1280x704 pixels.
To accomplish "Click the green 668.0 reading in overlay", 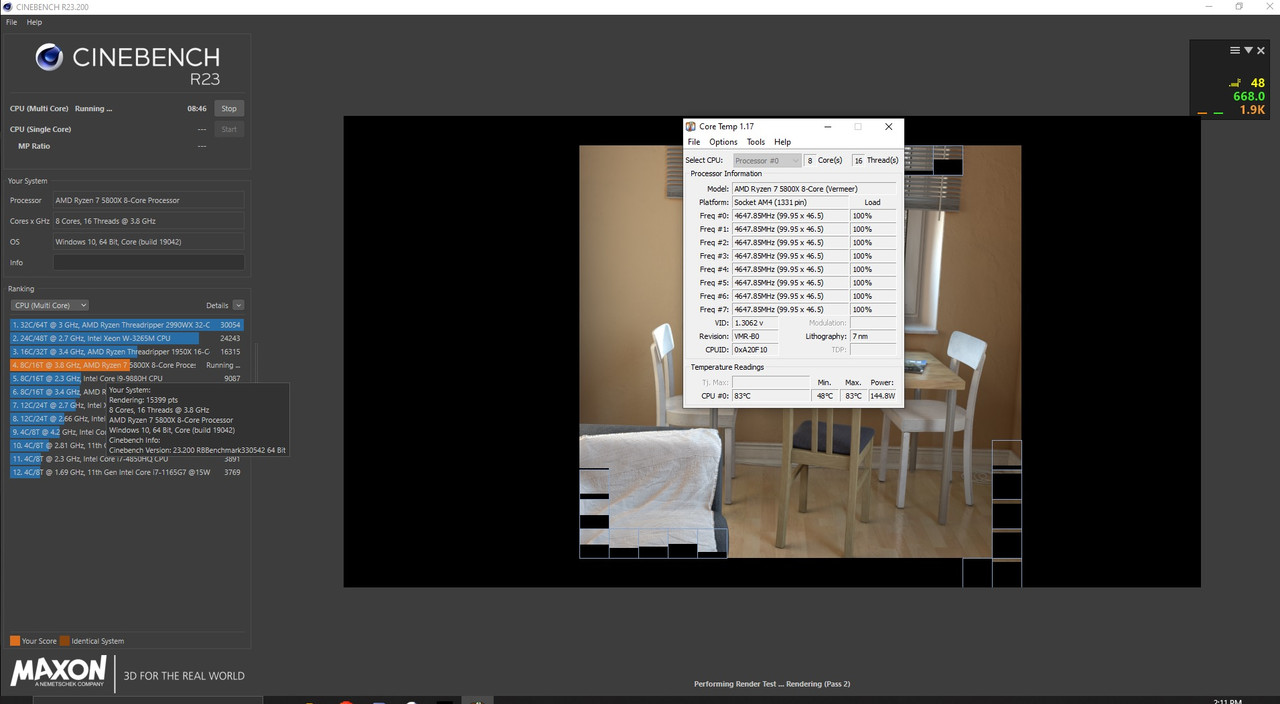I will tap(1249, 97).
